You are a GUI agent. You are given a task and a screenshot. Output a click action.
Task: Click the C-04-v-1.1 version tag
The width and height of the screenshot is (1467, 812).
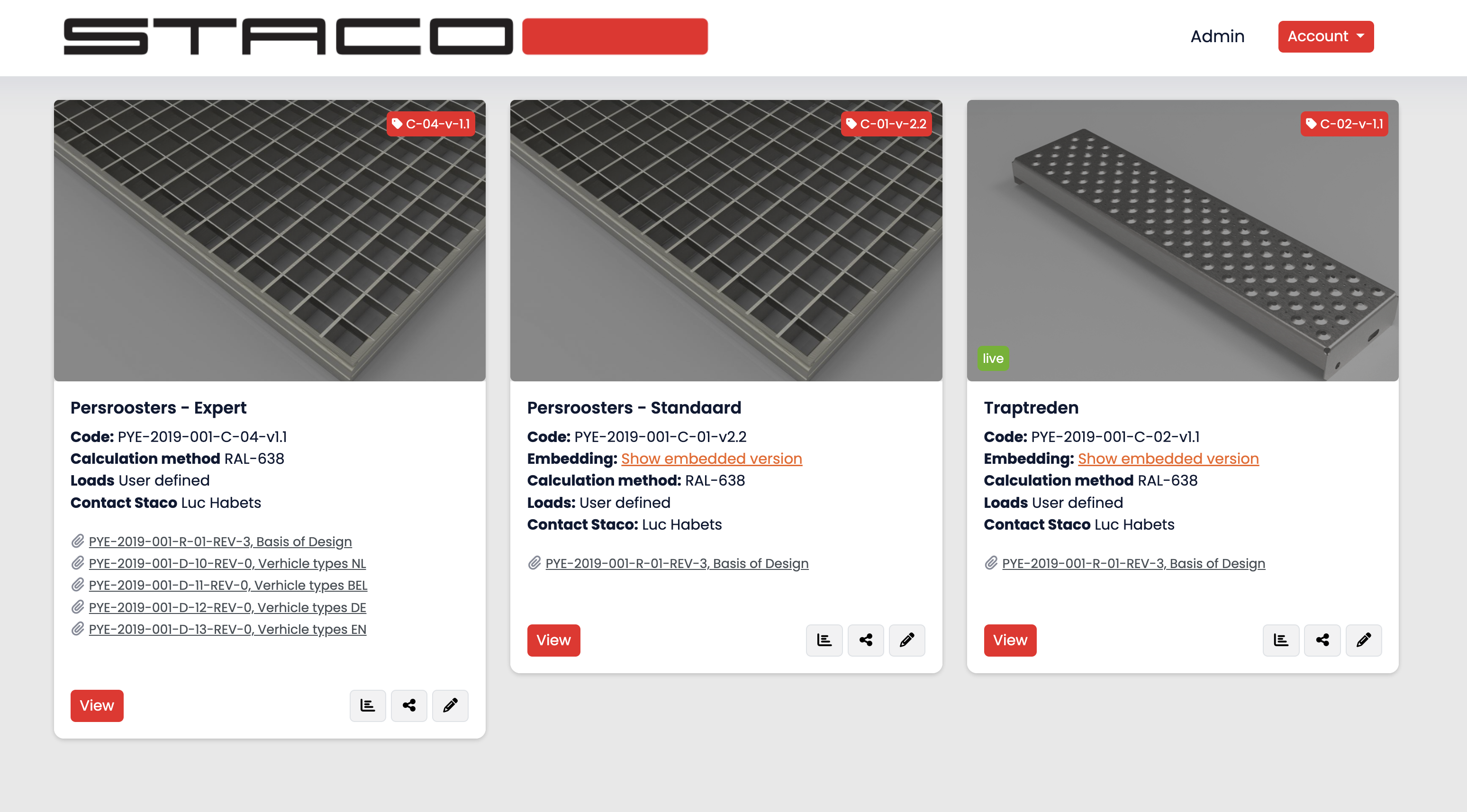(431, 124)
